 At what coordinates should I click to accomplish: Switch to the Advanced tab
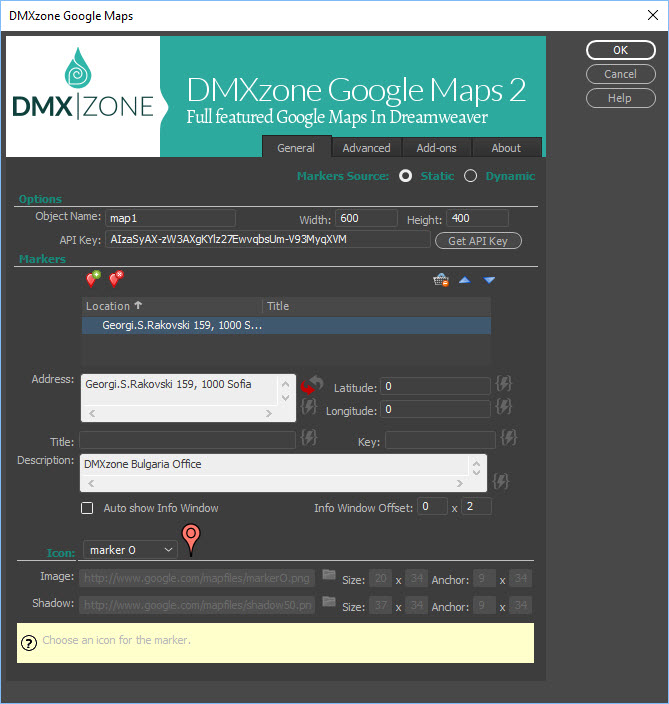366,148
